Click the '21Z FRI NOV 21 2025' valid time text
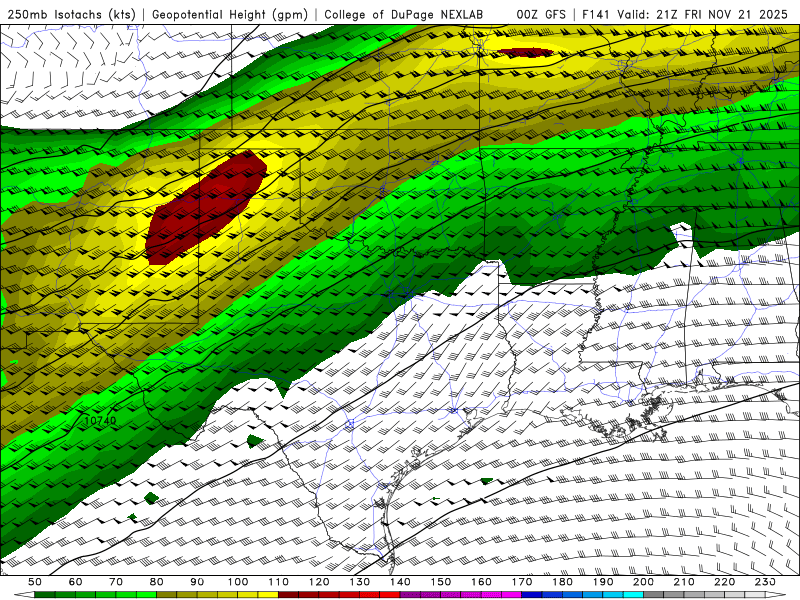Screen dimensions: 800x600 pyautogui.click(x=722, y=14)
